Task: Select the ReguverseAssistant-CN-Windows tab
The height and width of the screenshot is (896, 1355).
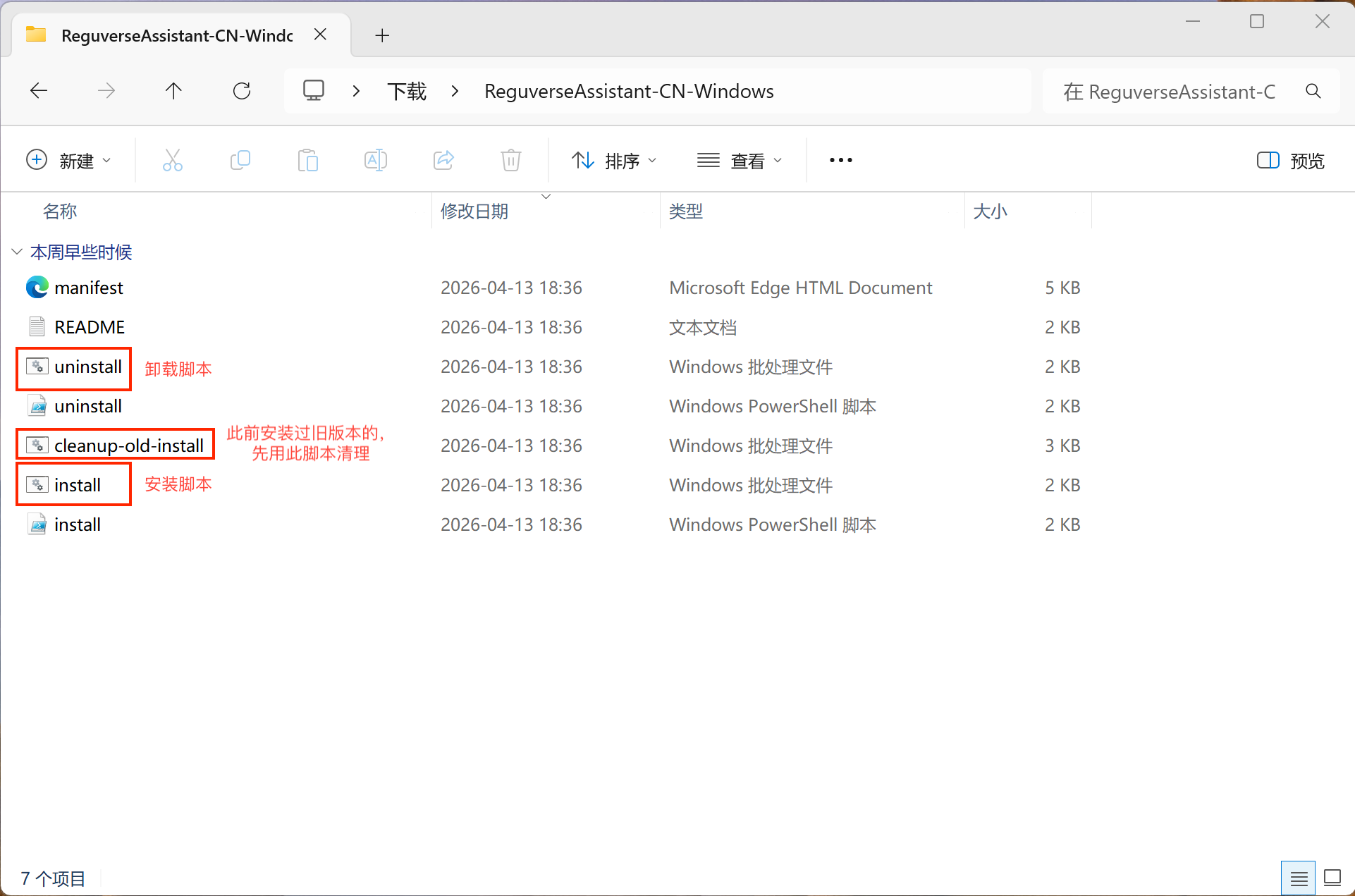Action: tap(176, 35)
